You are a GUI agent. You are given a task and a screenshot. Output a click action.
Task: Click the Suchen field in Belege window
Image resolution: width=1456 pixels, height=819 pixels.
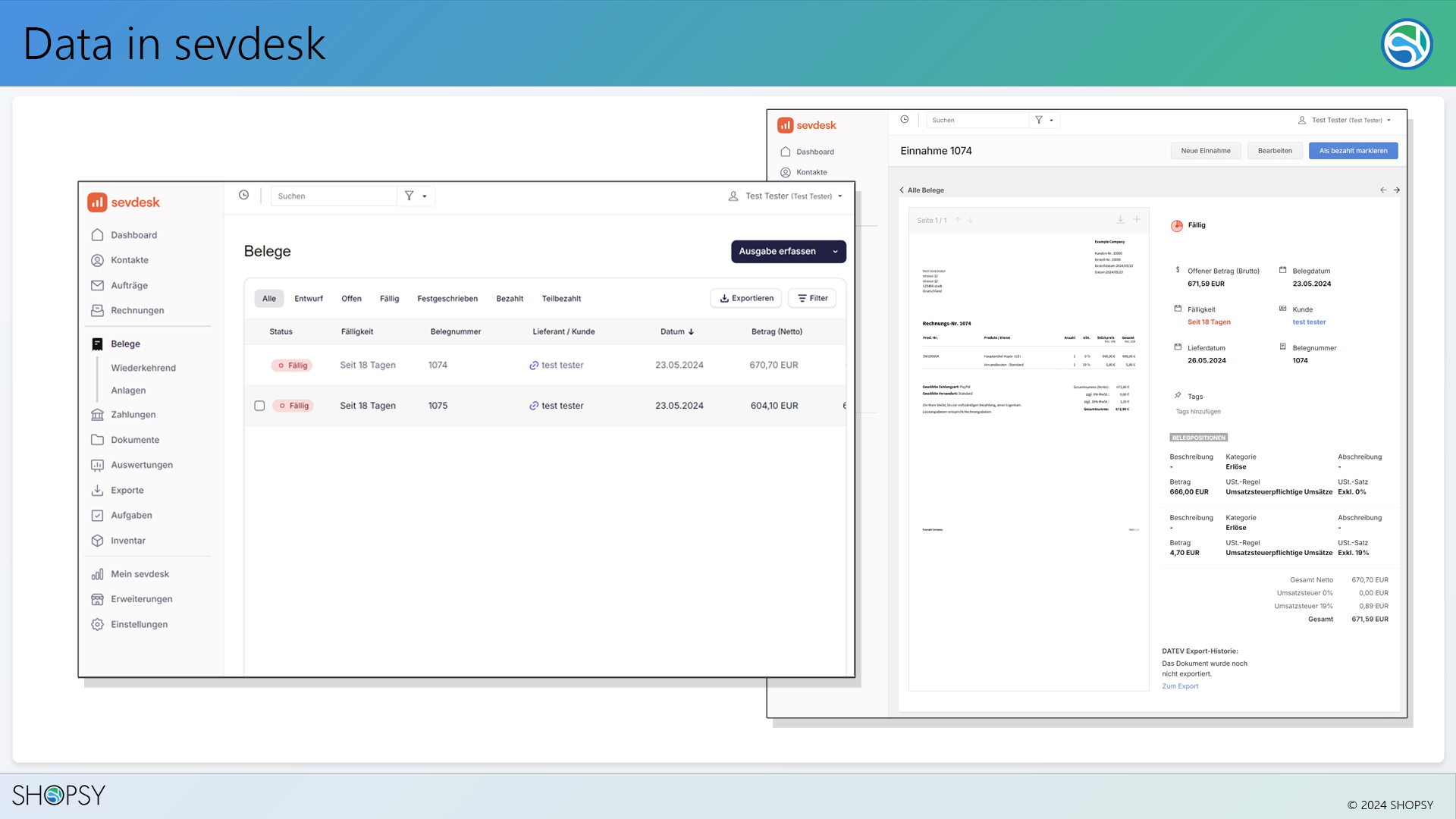coord(333,196)
